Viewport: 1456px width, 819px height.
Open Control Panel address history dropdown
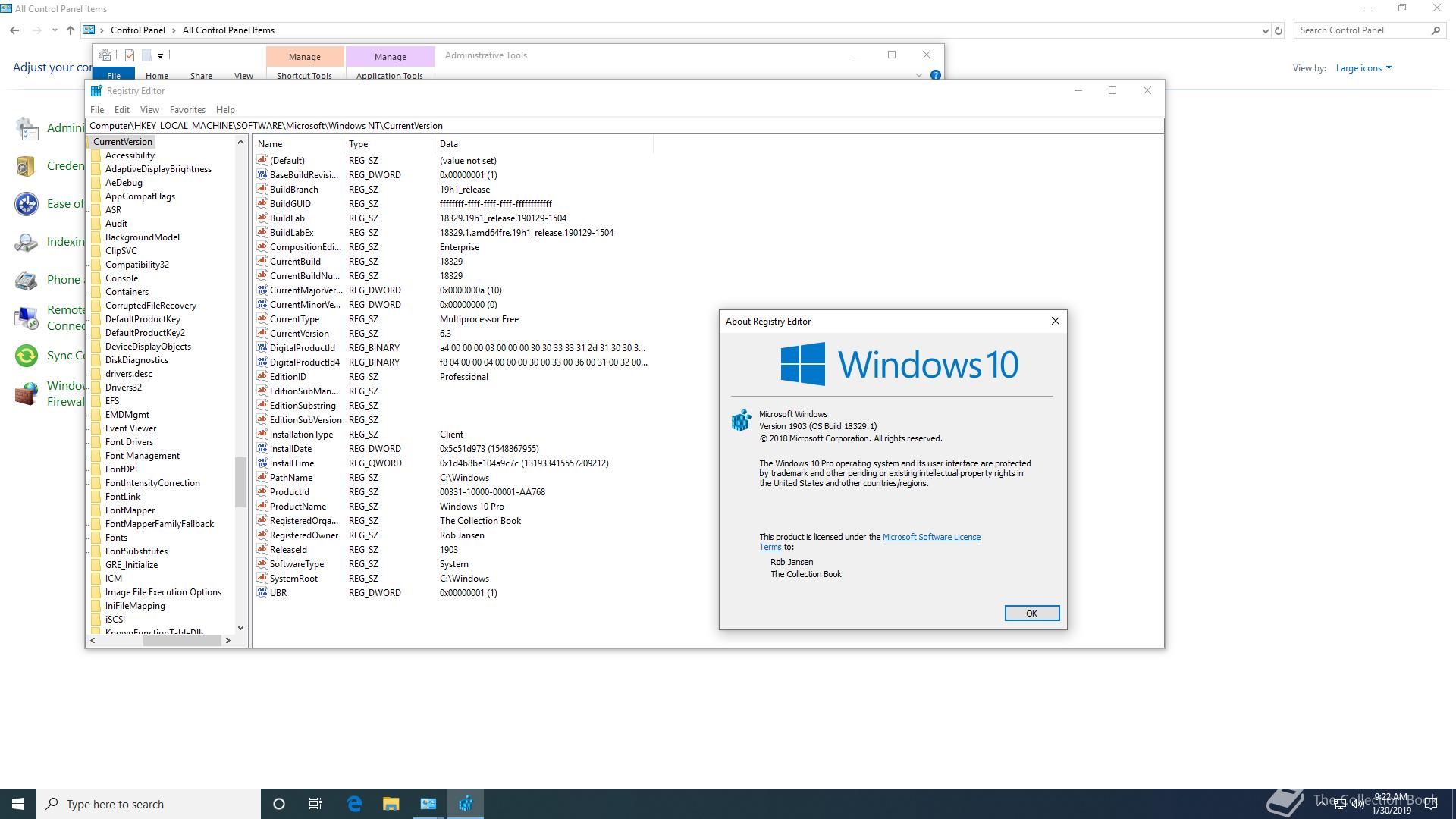click(1265, 30)
